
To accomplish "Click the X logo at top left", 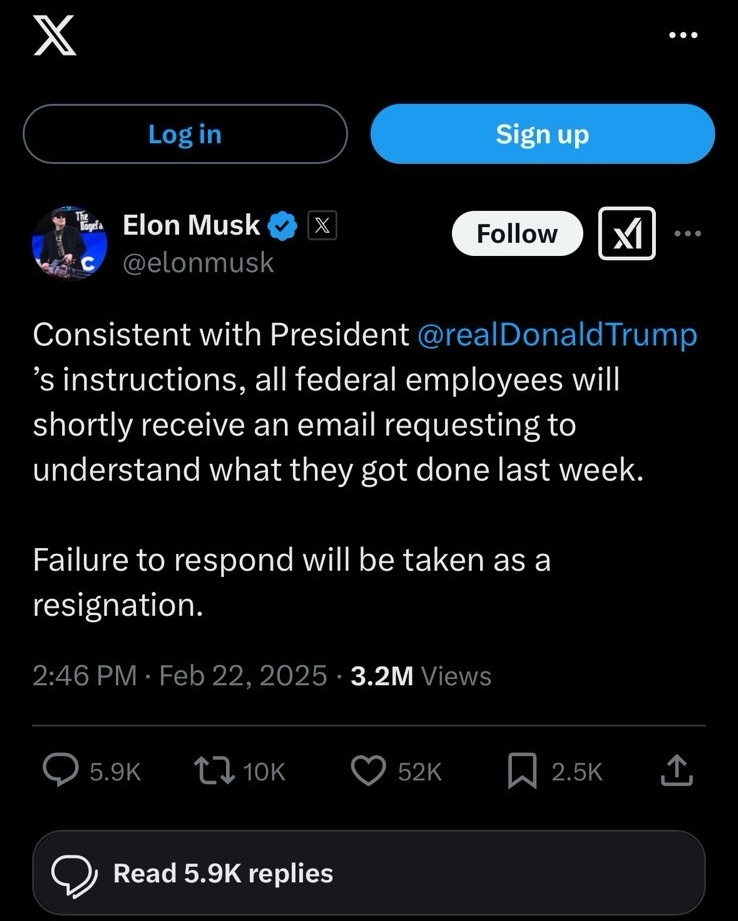I will click(x=54, y=36).
